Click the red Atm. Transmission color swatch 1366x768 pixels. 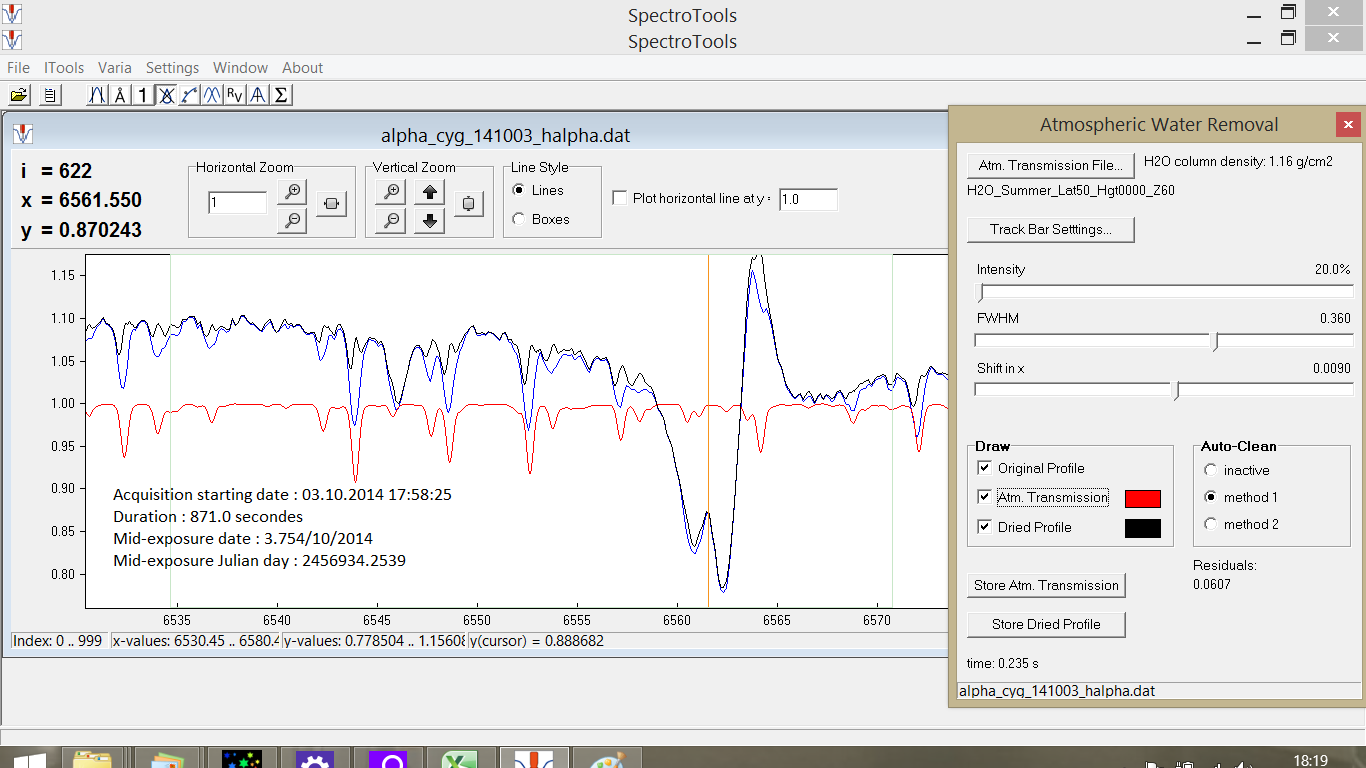(x=1142, y=499)
